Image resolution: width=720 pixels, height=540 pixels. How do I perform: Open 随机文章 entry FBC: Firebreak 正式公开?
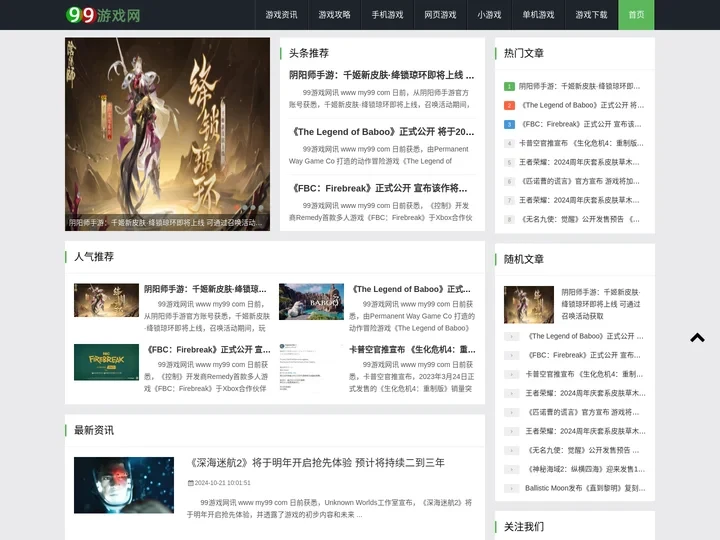click(583, 355)
